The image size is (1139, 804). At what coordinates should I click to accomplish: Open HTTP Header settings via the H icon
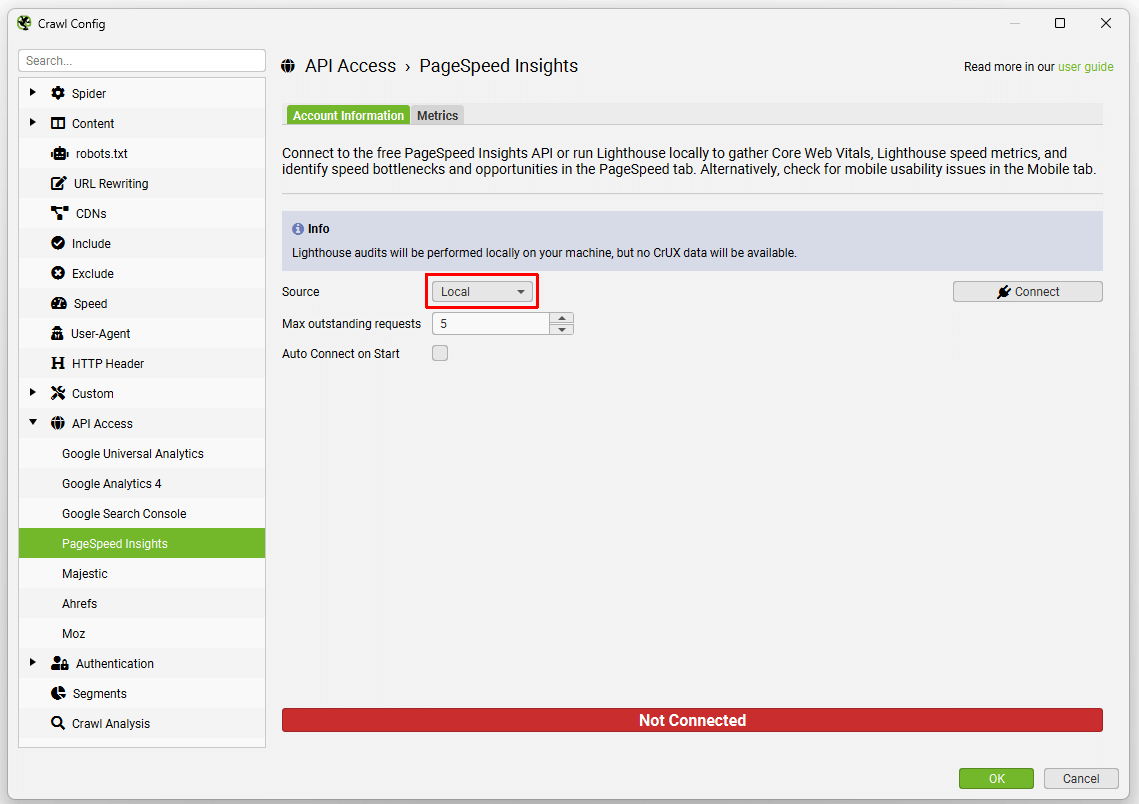57,362
